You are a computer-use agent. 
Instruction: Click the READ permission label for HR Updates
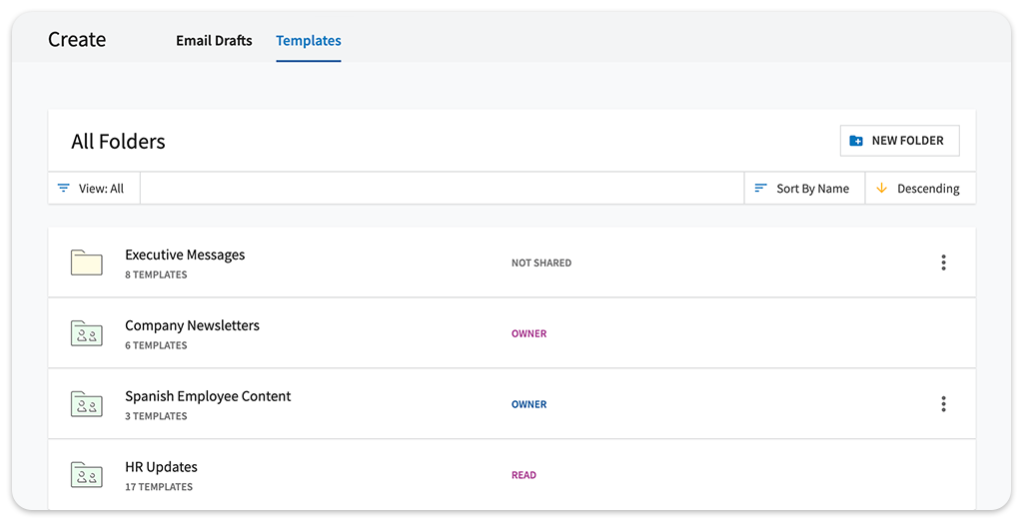524,475
